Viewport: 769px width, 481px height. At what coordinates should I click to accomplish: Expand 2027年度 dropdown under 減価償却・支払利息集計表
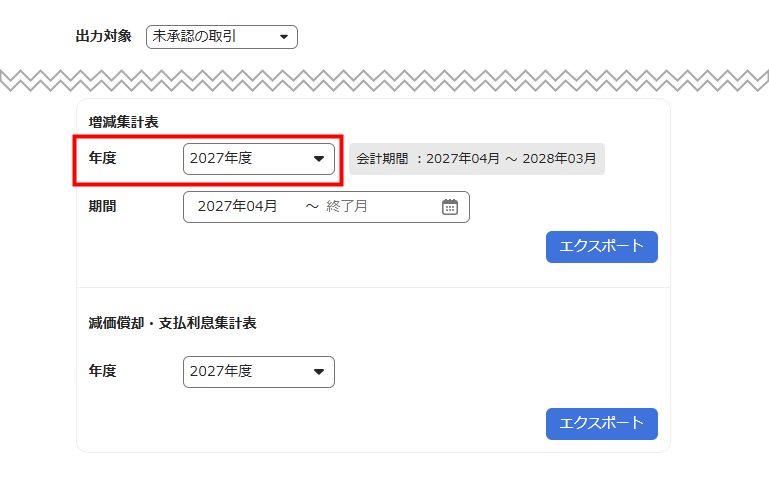point(258,372)
